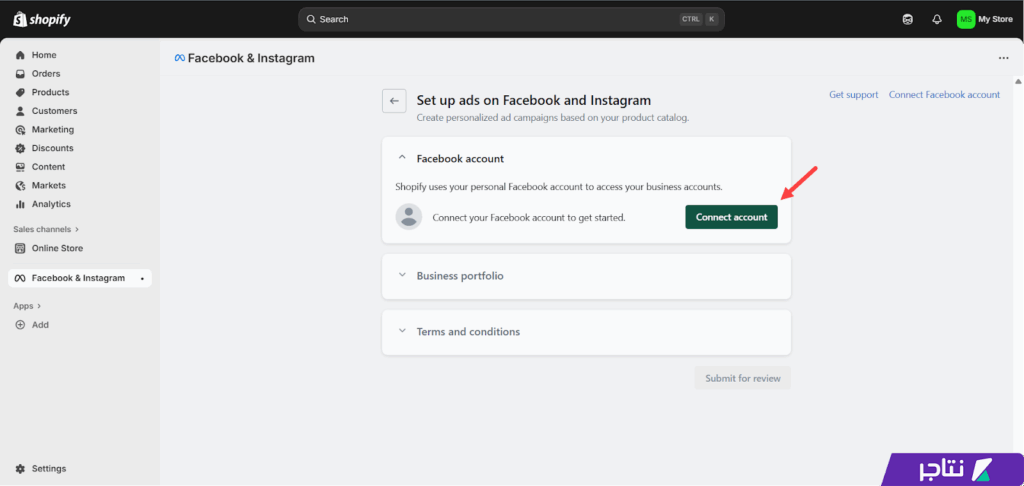Viewport: 1024px width, 486px height.
Task: Click the Connect Facebook account link
Action: pos(944,95)
